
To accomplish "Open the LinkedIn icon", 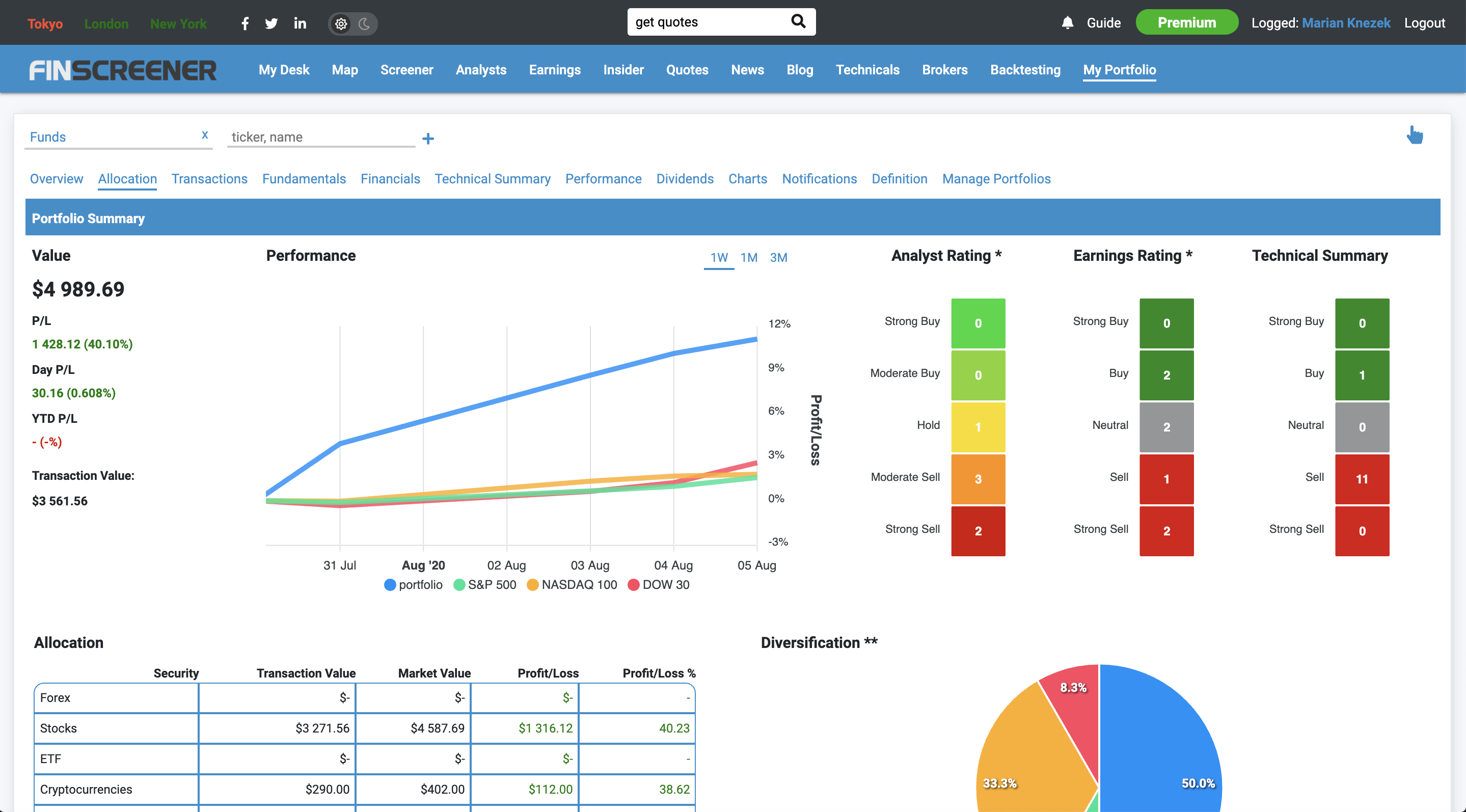I will pyautogui.click(x=300, y=23).
